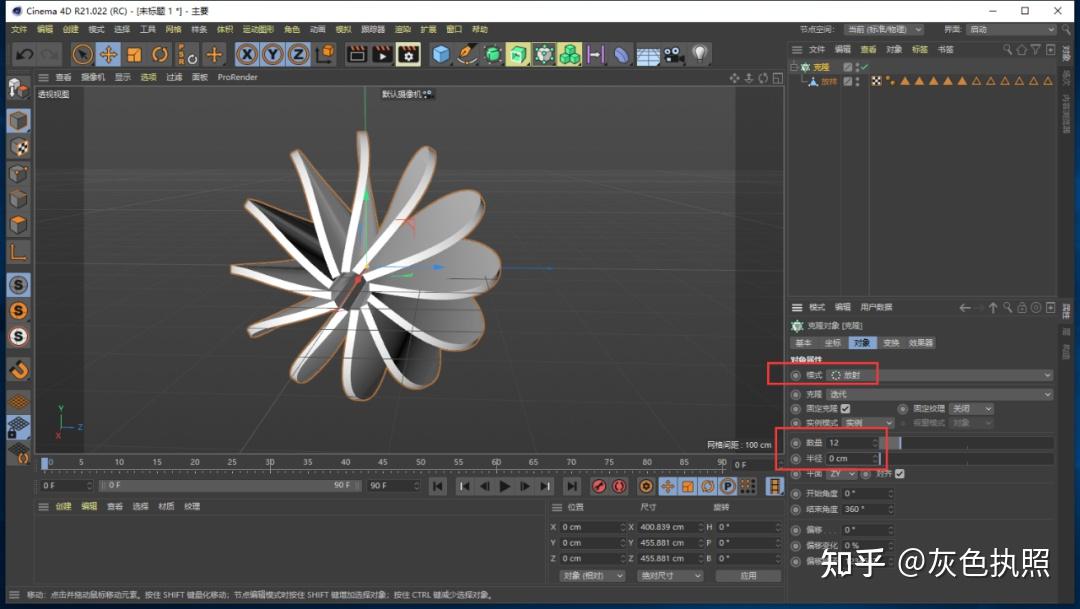The image size is (1080, 609).
Task: Click the 应用 apply button
Action: pos(748,575)
